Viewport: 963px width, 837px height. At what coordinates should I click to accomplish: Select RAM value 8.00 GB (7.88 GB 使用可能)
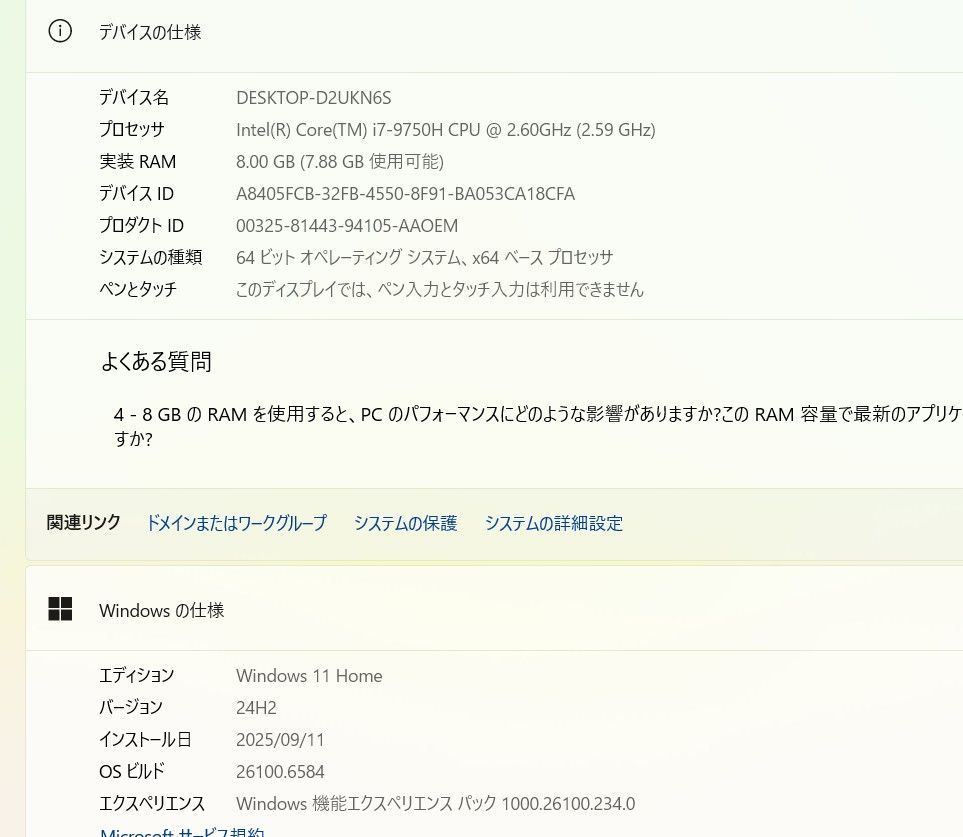tap(340, 162)
